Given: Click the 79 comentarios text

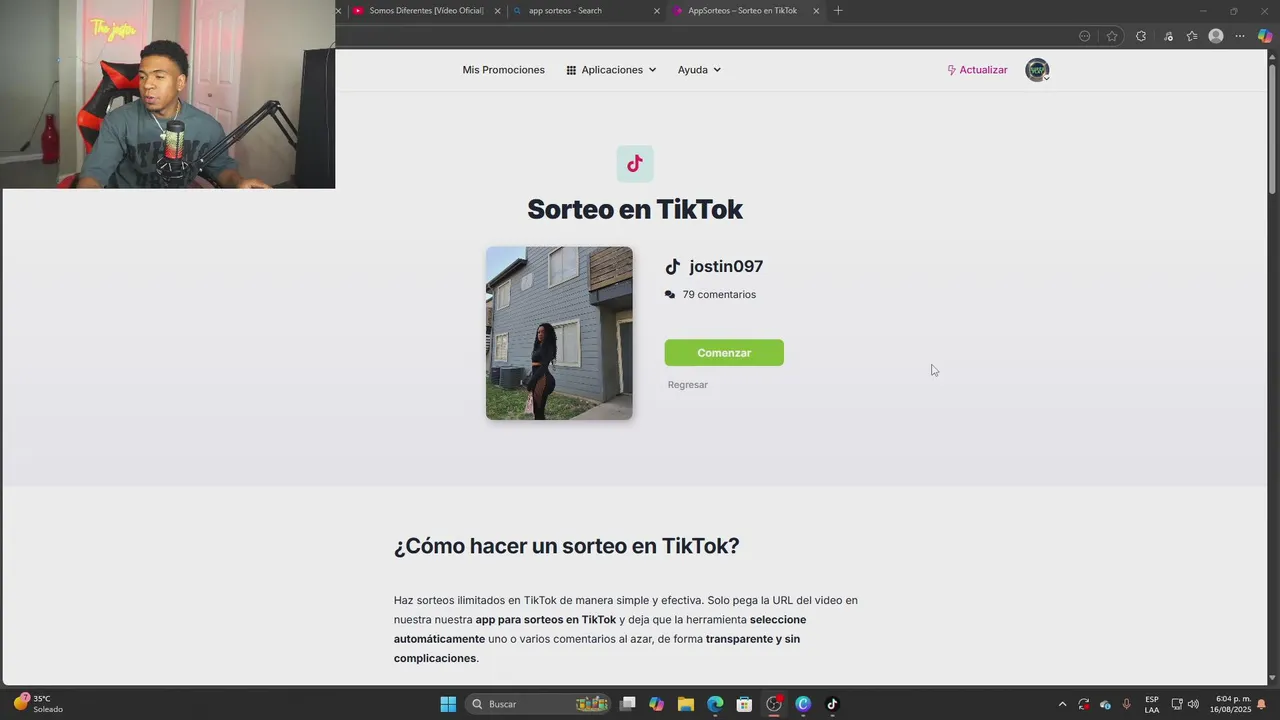Looking at the screenshot, I should 719,295.
